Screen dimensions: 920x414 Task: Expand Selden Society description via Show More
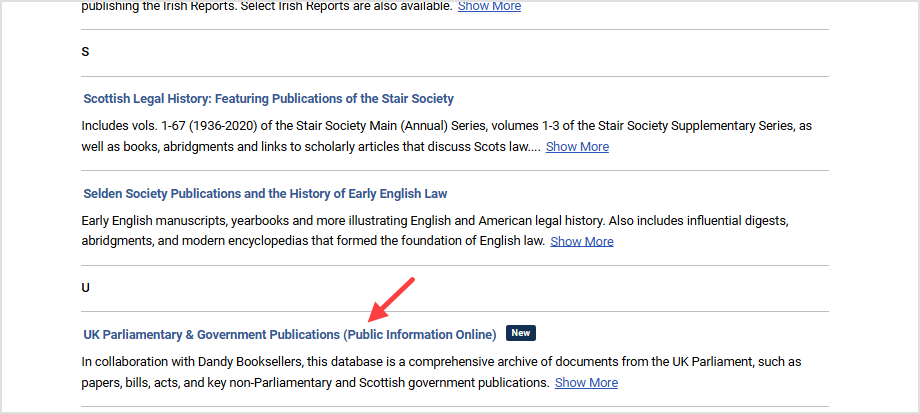tap(582, 242)
